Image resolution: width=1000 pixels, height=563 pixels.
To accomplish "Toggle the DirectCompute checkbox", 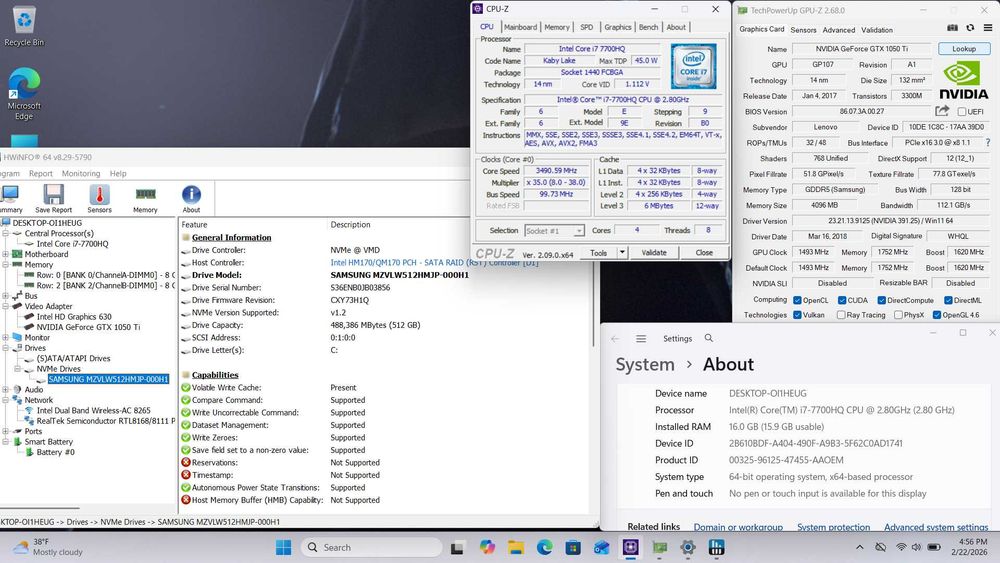I will (x=881, y=300).
